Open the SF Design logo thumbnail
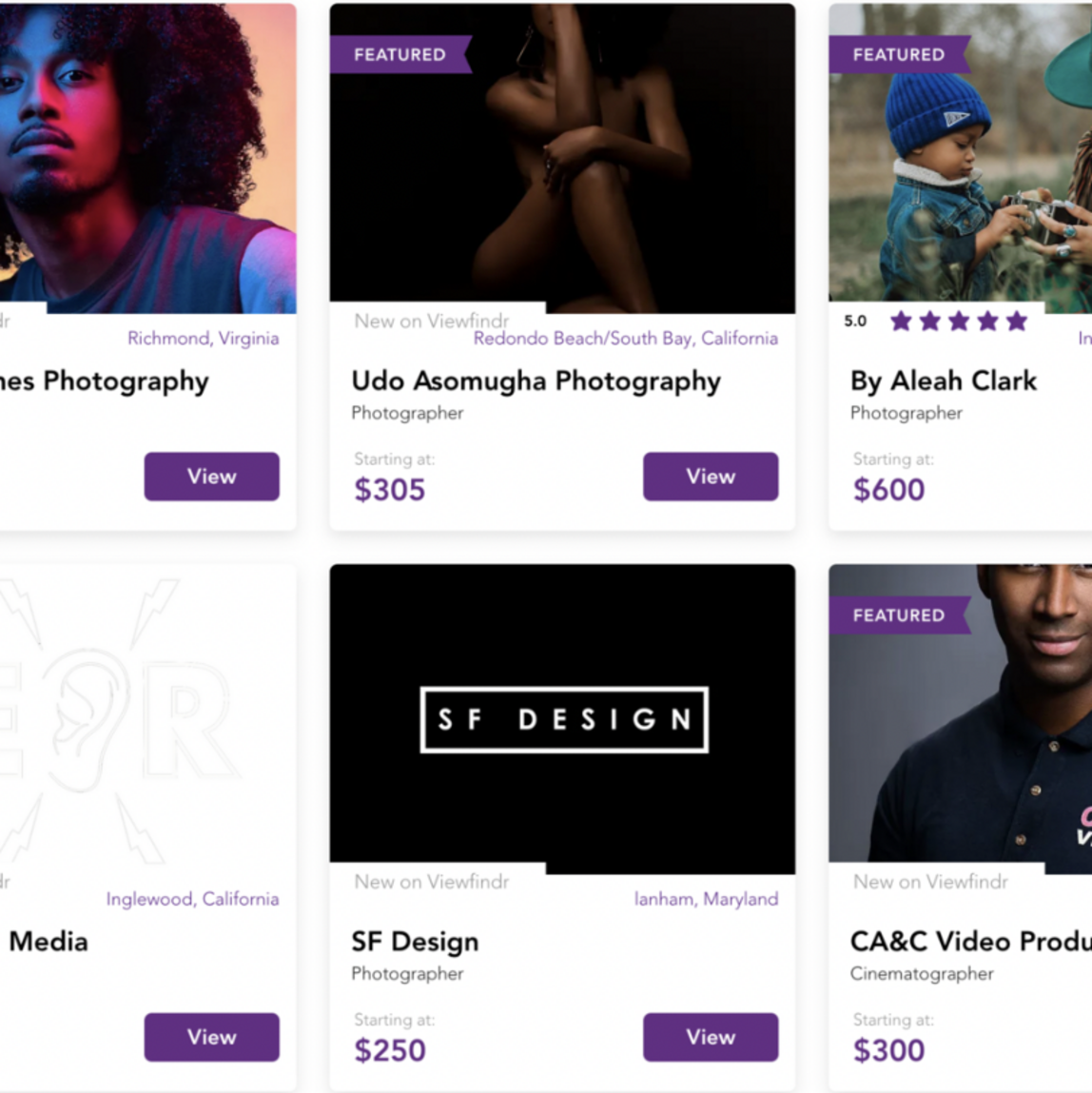This screenshot has height=1093, width=1092. [562, 719]
